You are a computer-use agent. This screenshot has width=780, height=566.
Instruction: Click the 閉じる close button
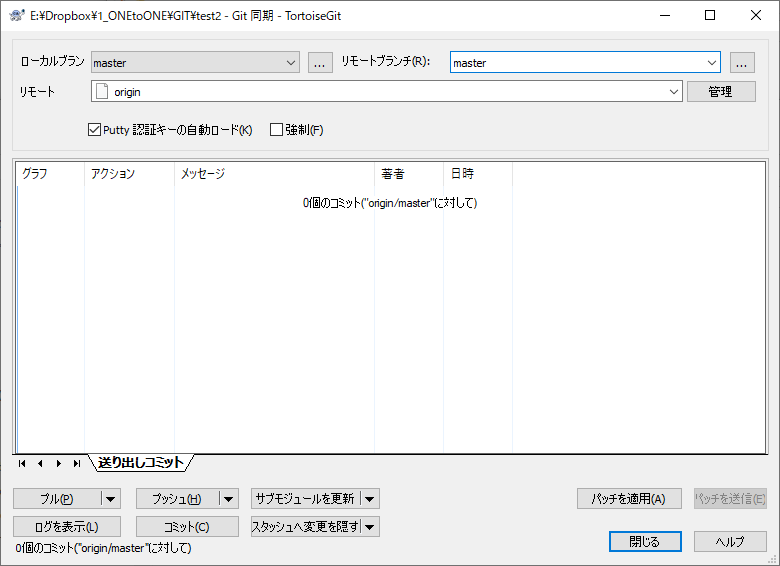point(645,542)
